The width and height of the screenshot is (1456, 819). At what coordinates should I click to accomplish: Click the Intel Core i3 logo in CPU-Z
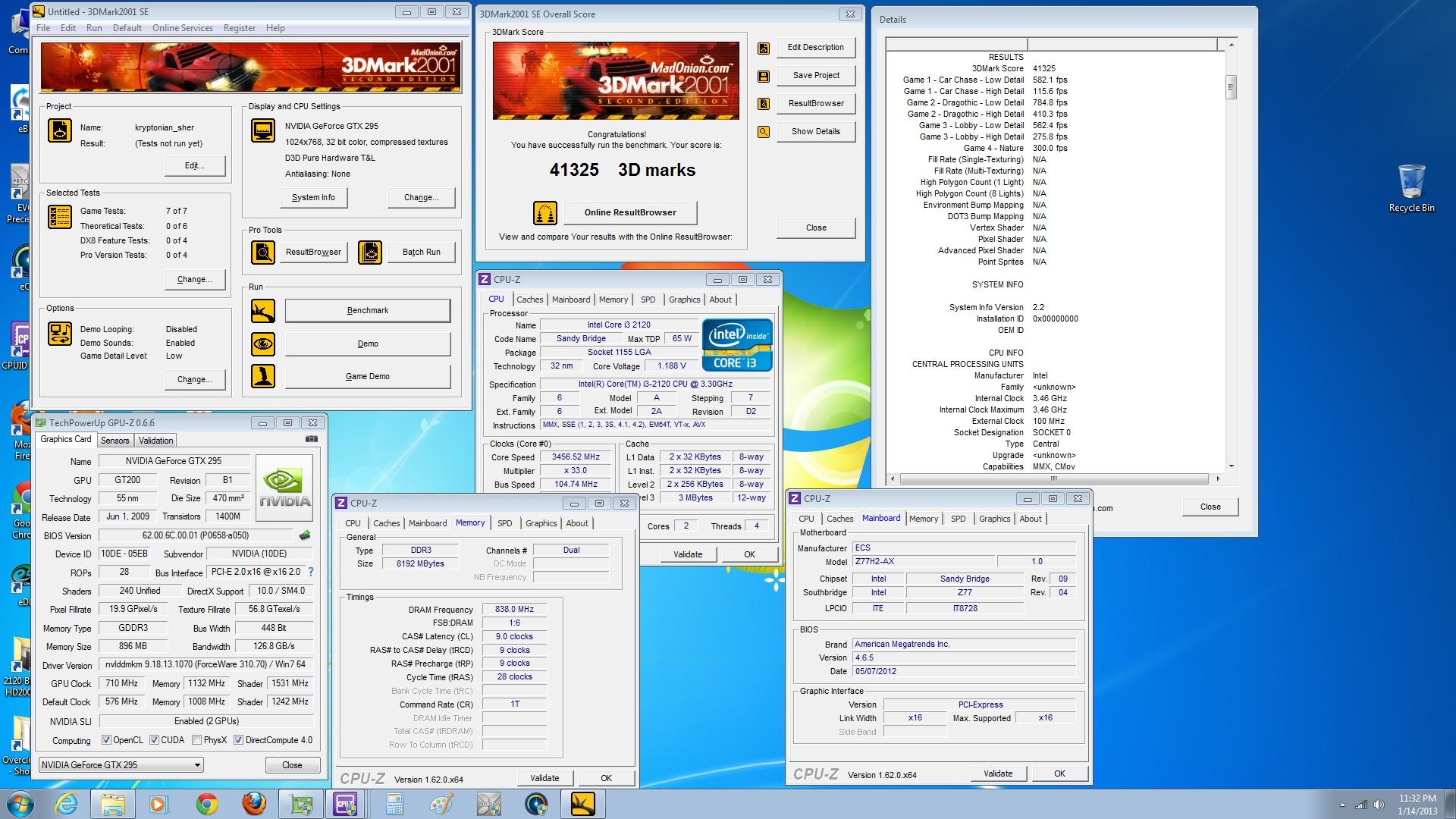click(x=737, y=345)
